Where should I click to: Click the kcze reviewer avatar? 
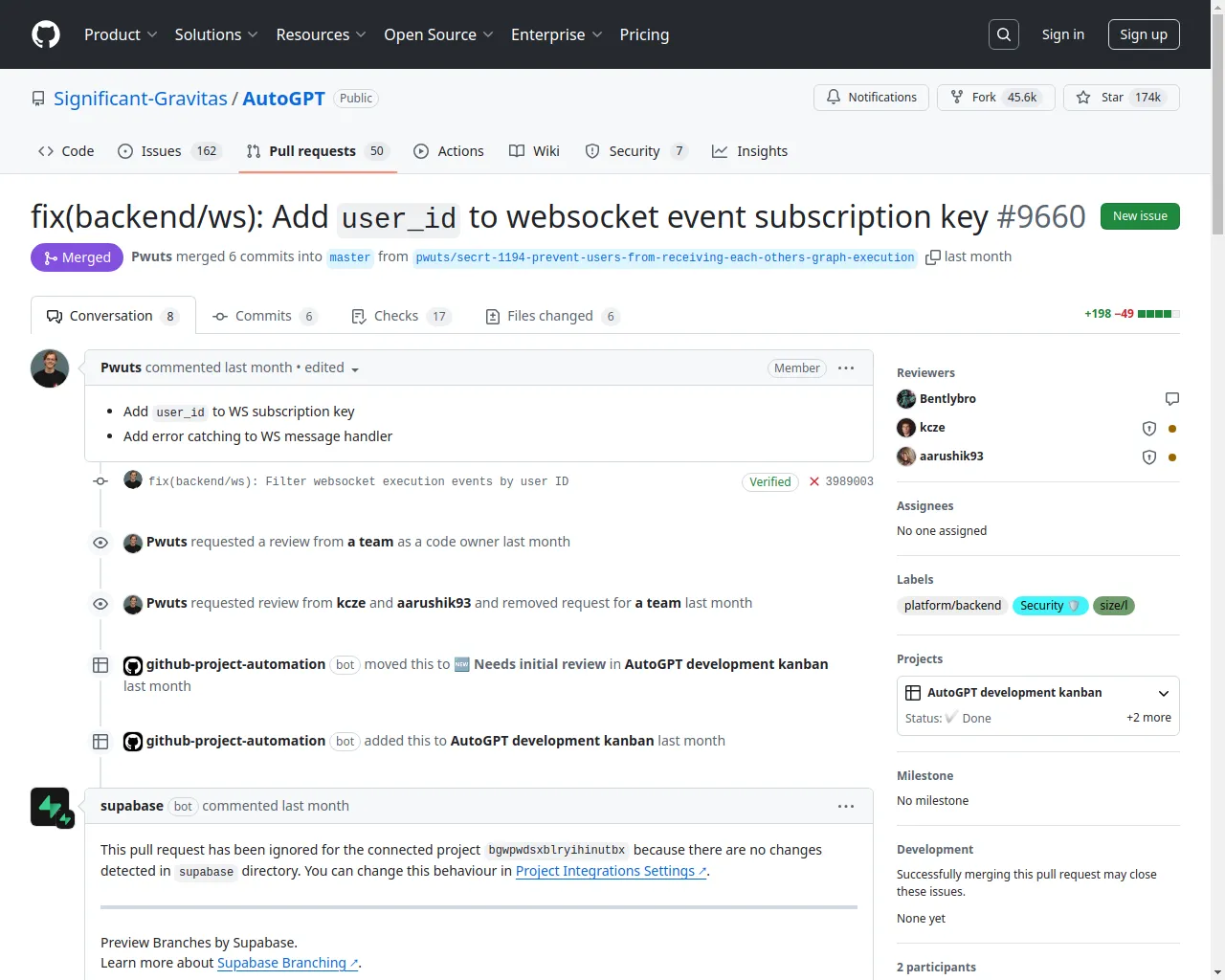906,428
